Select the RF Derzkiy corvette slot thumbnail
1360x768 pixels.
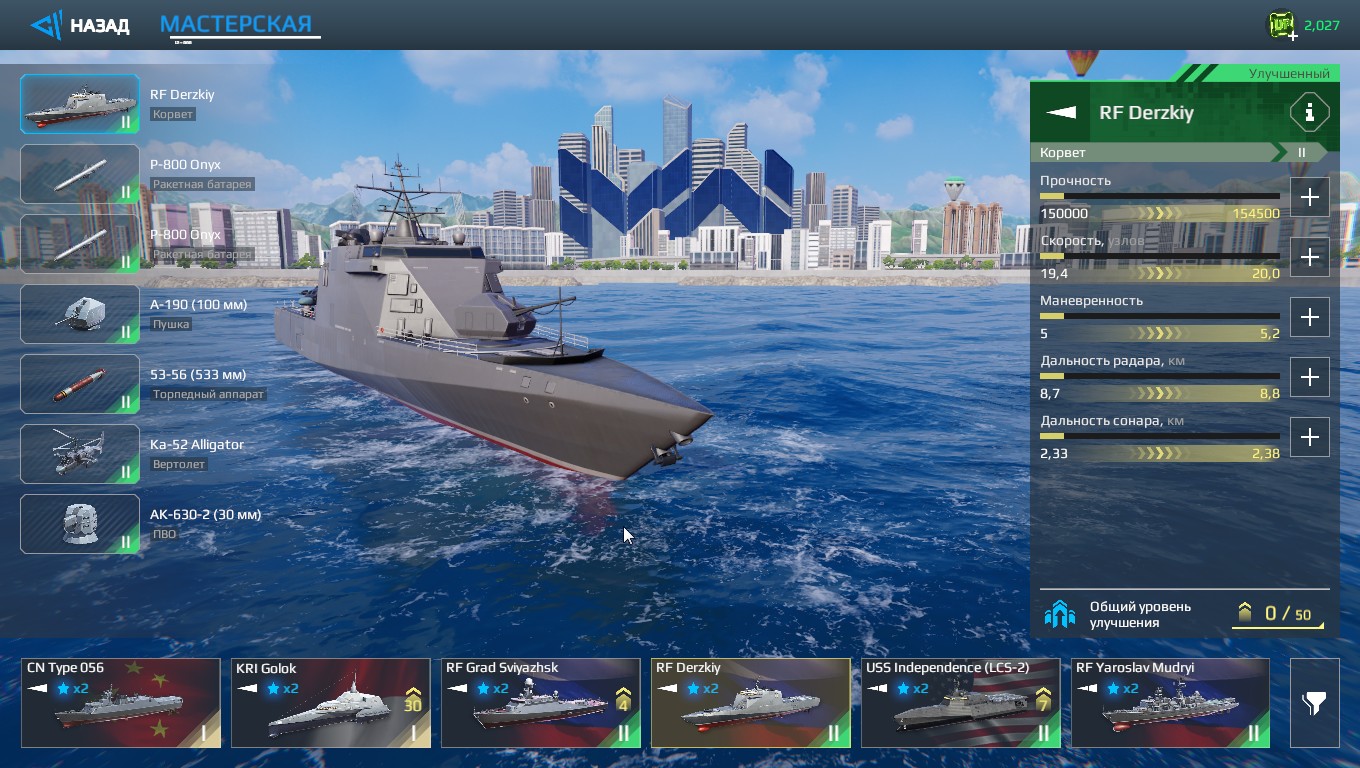[80, 104]
